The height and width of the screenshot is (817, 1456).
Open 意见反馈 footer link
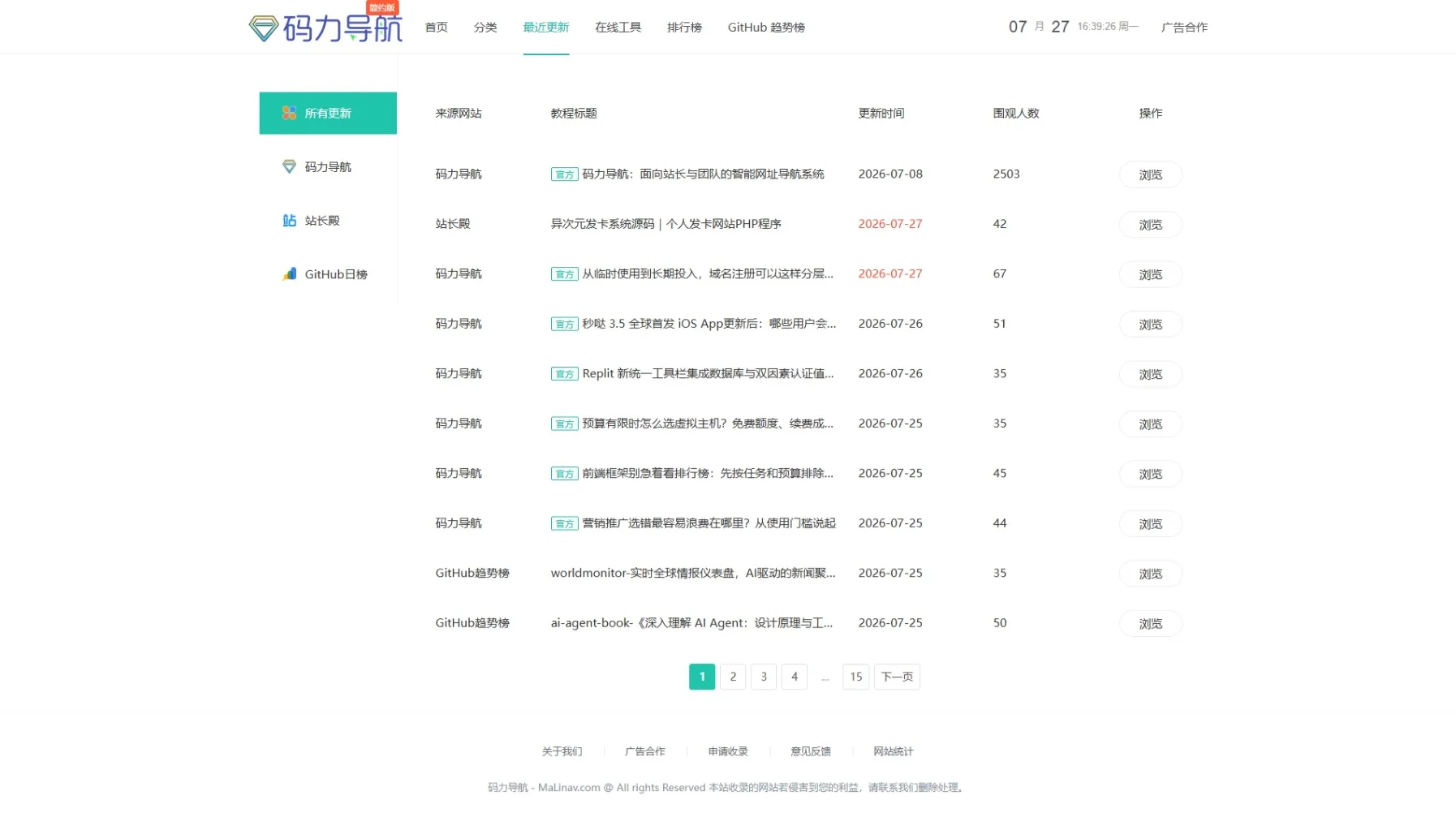[811, 751]
